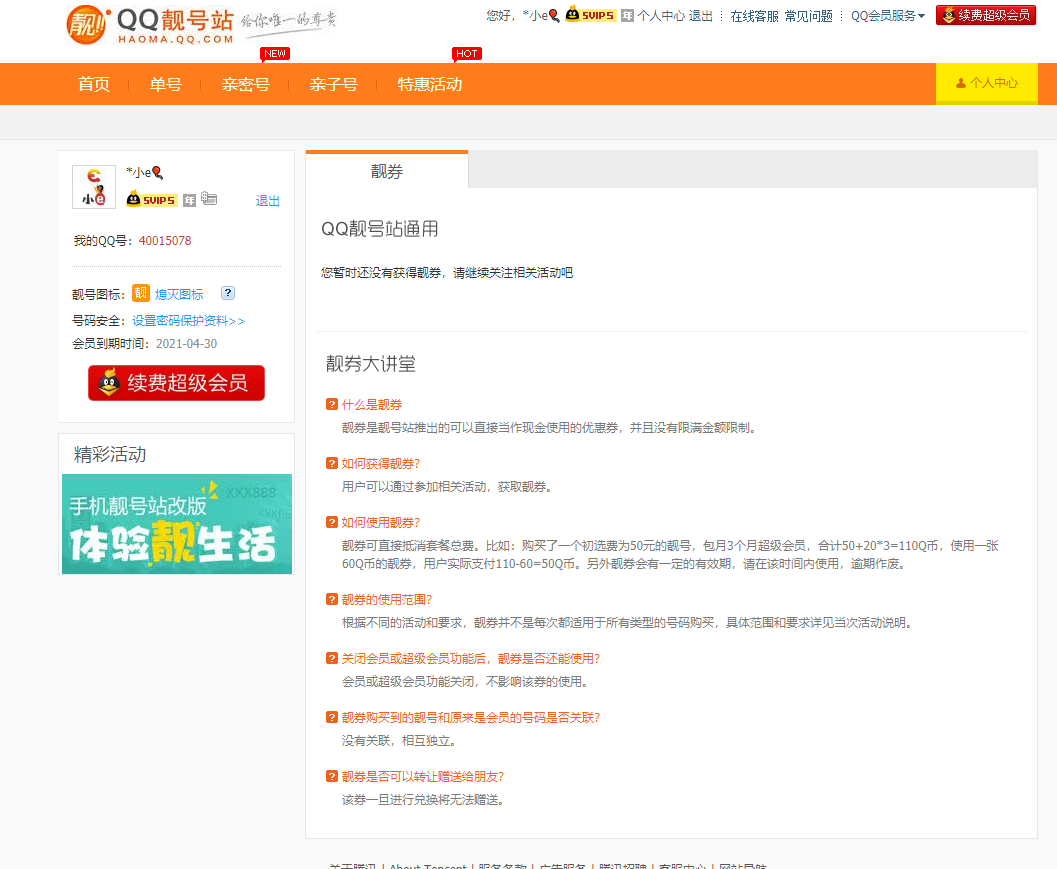Click the orange 靓 icon beside 靓号图标
The width and height of the screenshot is (1057, 869).
pyautogui.click(x=140, y=293)
